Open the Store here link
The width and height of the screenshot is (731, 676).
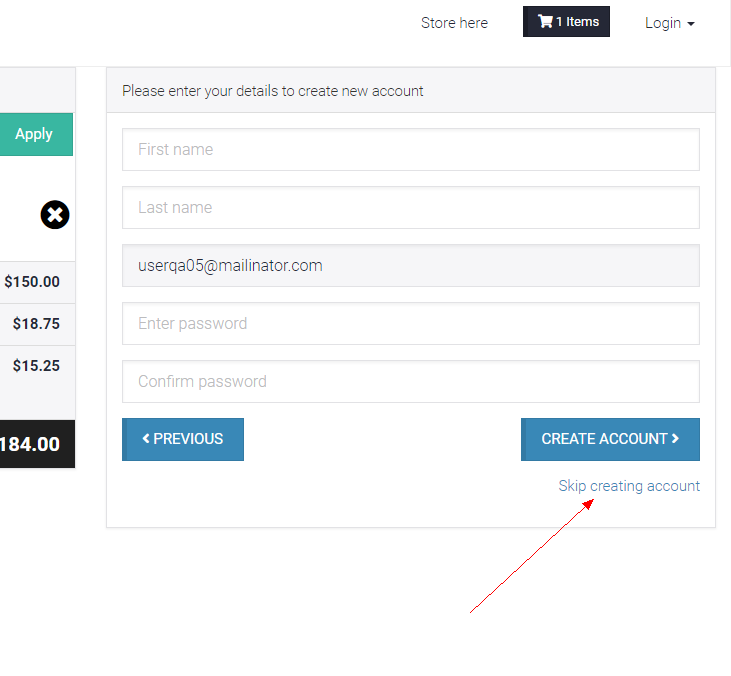pyautogui.click(x=454, y=23)
